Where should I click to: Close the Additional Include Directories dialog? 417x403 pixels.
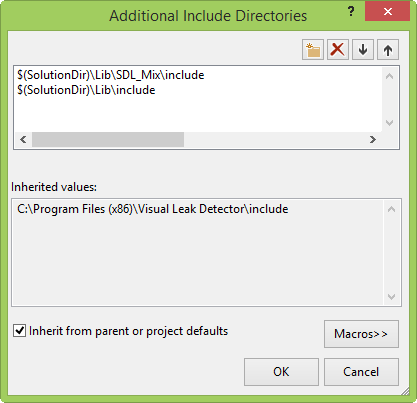(x=387, y=12)
